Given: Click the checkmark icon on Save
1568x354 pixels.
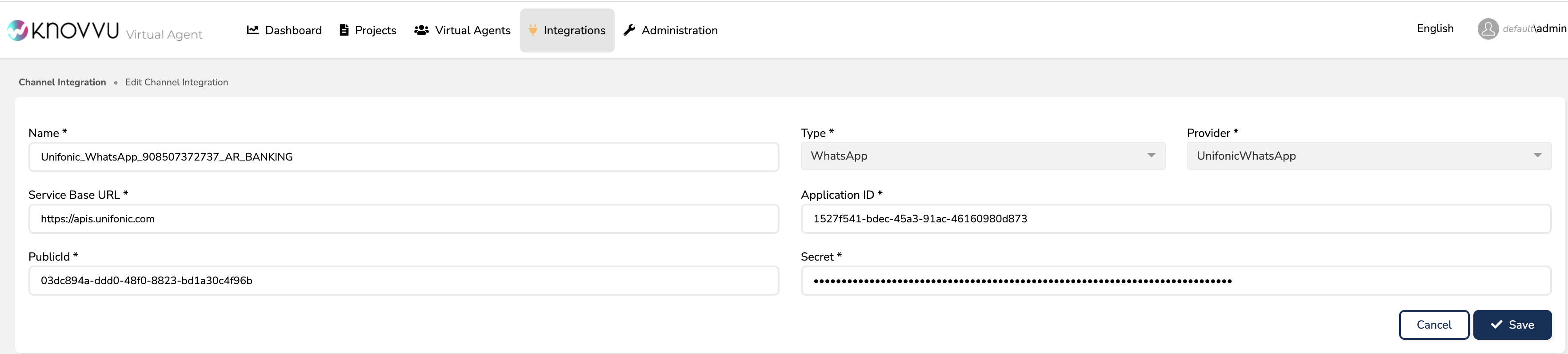Looking at the screenshot, I should [x=1496, y=325].
